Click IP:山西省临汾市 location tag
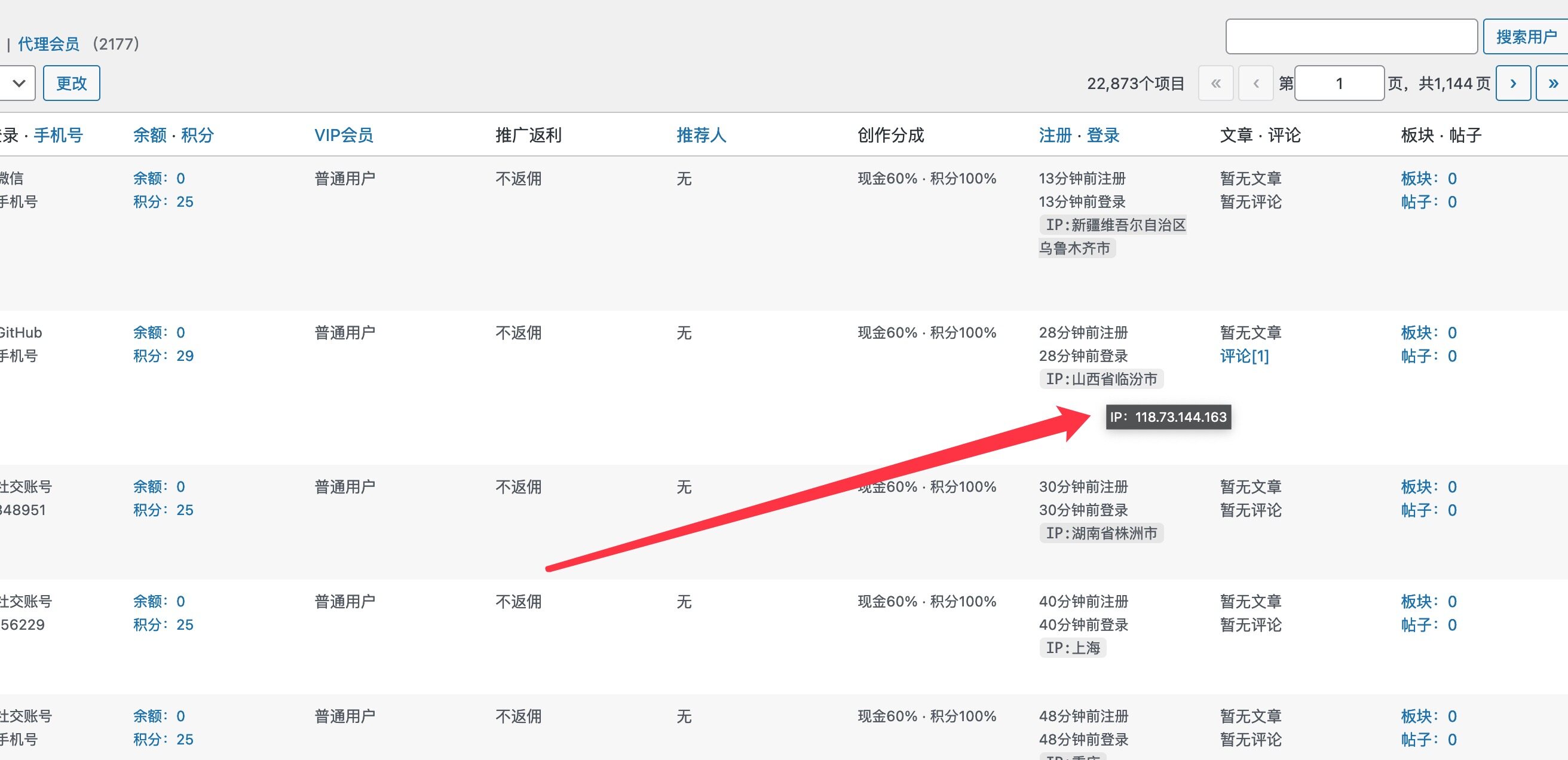 (1101, 379)
